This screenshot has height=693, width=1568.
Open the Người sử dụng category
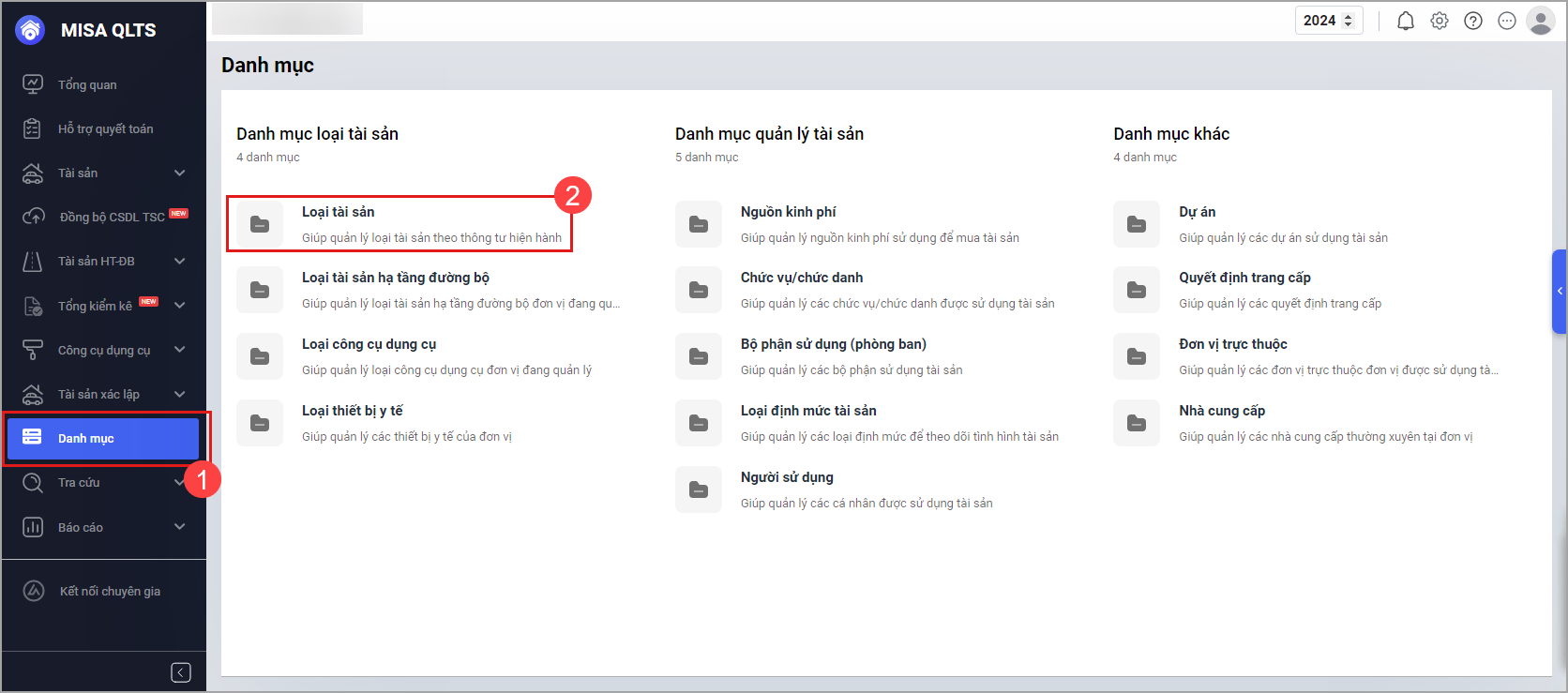pyautogui.click(x=836, y=490)
